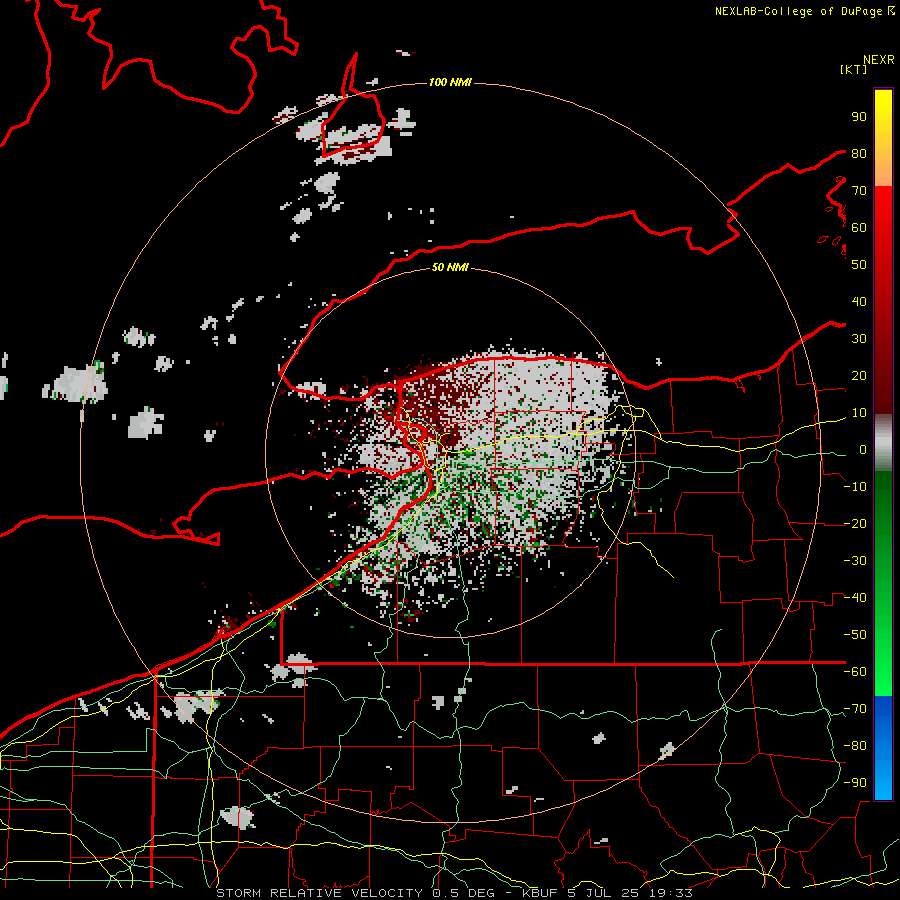This screenshot has height=900, width=900.
Task: Click the Storm Relative Velocity KBUF caption
Action: pos(454,893)
